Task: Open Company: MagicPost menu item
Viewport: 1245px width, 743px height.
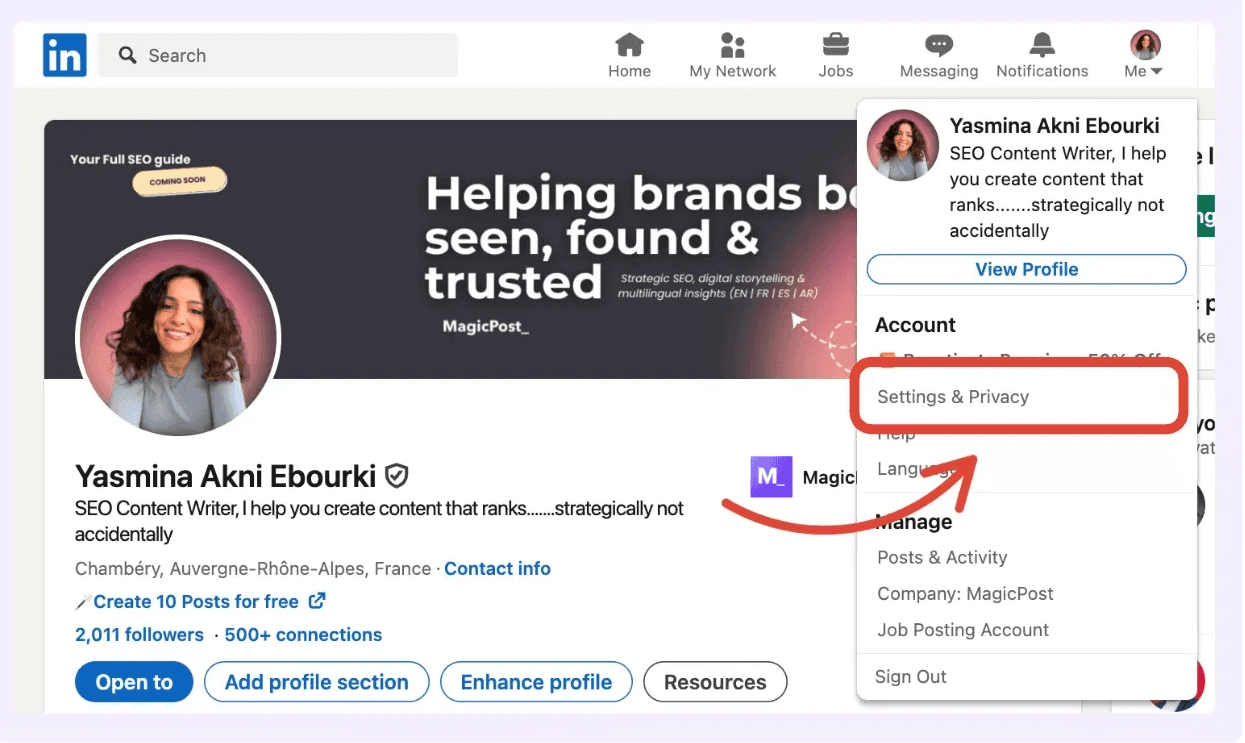Action: point(965,594)
